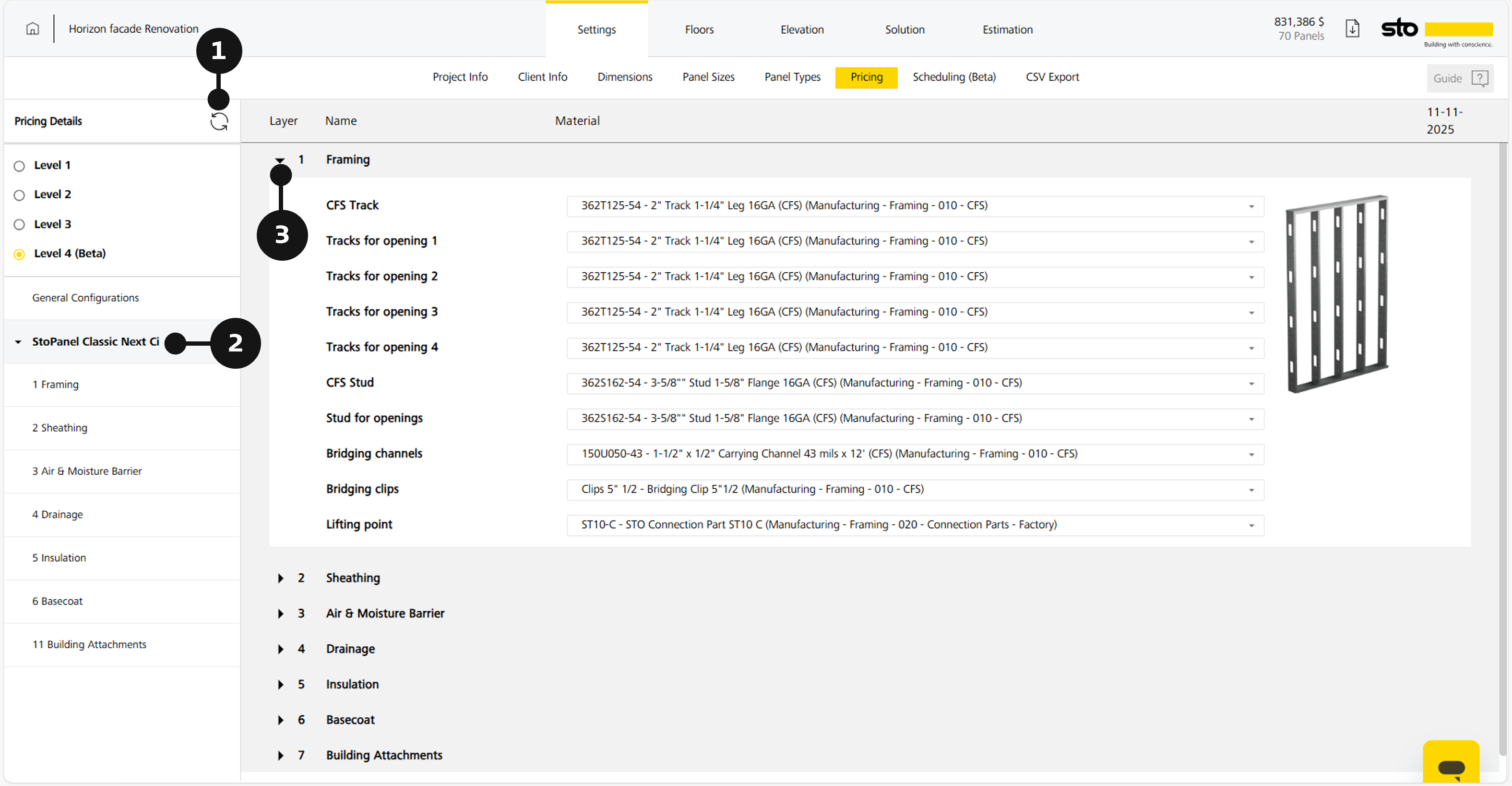Select Level 2 radio button

tap(19, 195)
